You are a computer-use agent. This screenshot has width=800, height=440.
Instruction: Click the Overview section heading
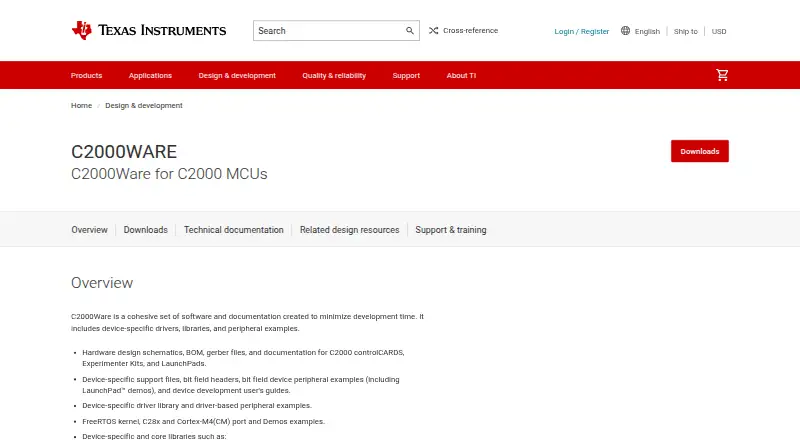click(102, 283)
